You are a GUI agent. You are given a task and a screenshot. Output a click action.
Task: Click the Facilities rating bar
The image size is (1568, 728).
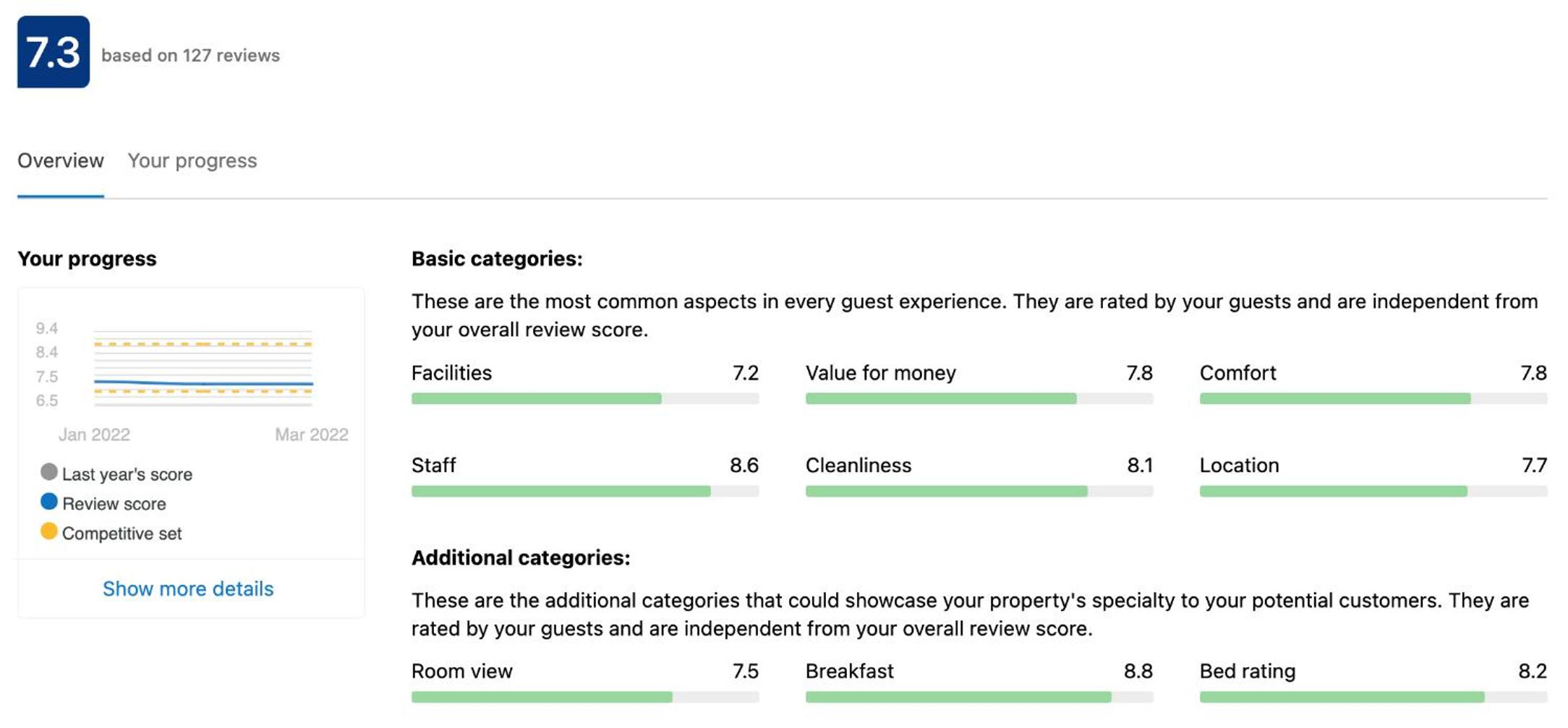584,398
